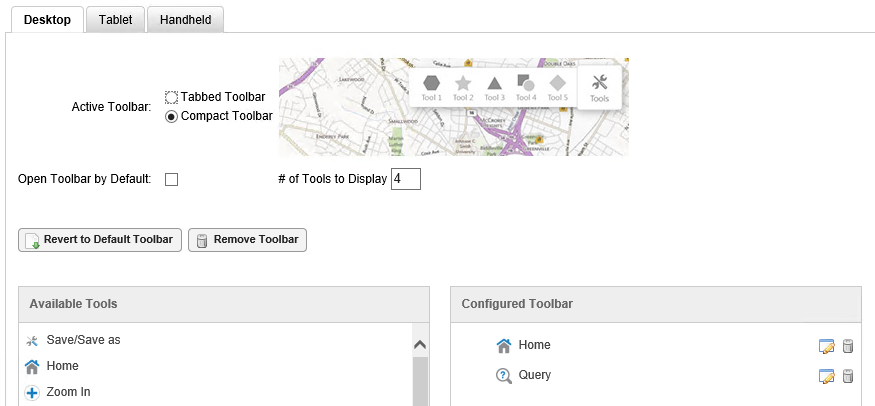Select the Tabbed Toolbar radio option

click(x=171, y=98)
